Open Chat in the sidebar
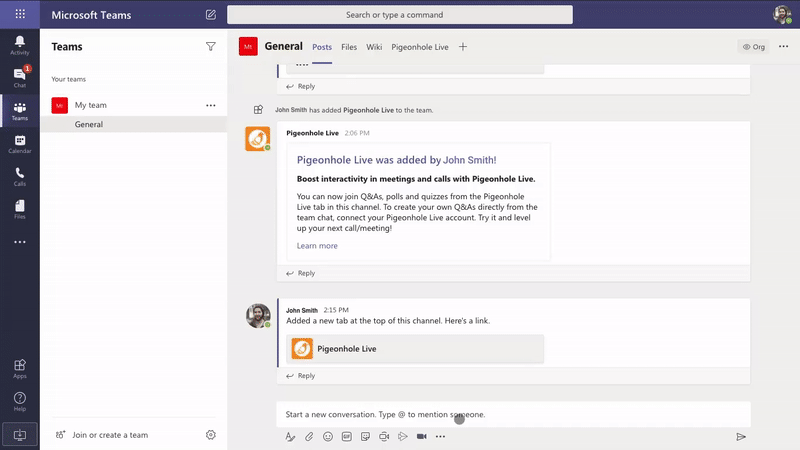Screen dimensions: 800x450 pyautogui.click(x=20, y=78)
